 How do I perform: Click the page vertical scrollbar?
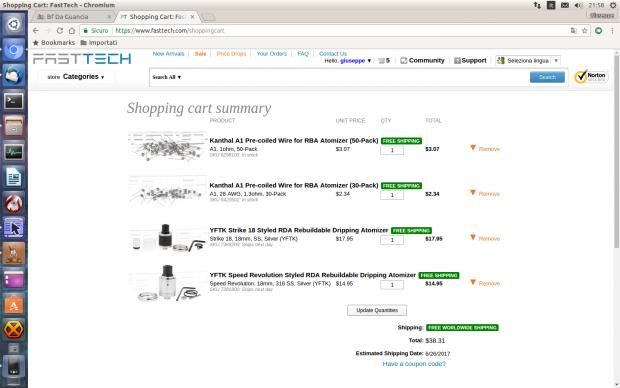[x=616, y=152]
